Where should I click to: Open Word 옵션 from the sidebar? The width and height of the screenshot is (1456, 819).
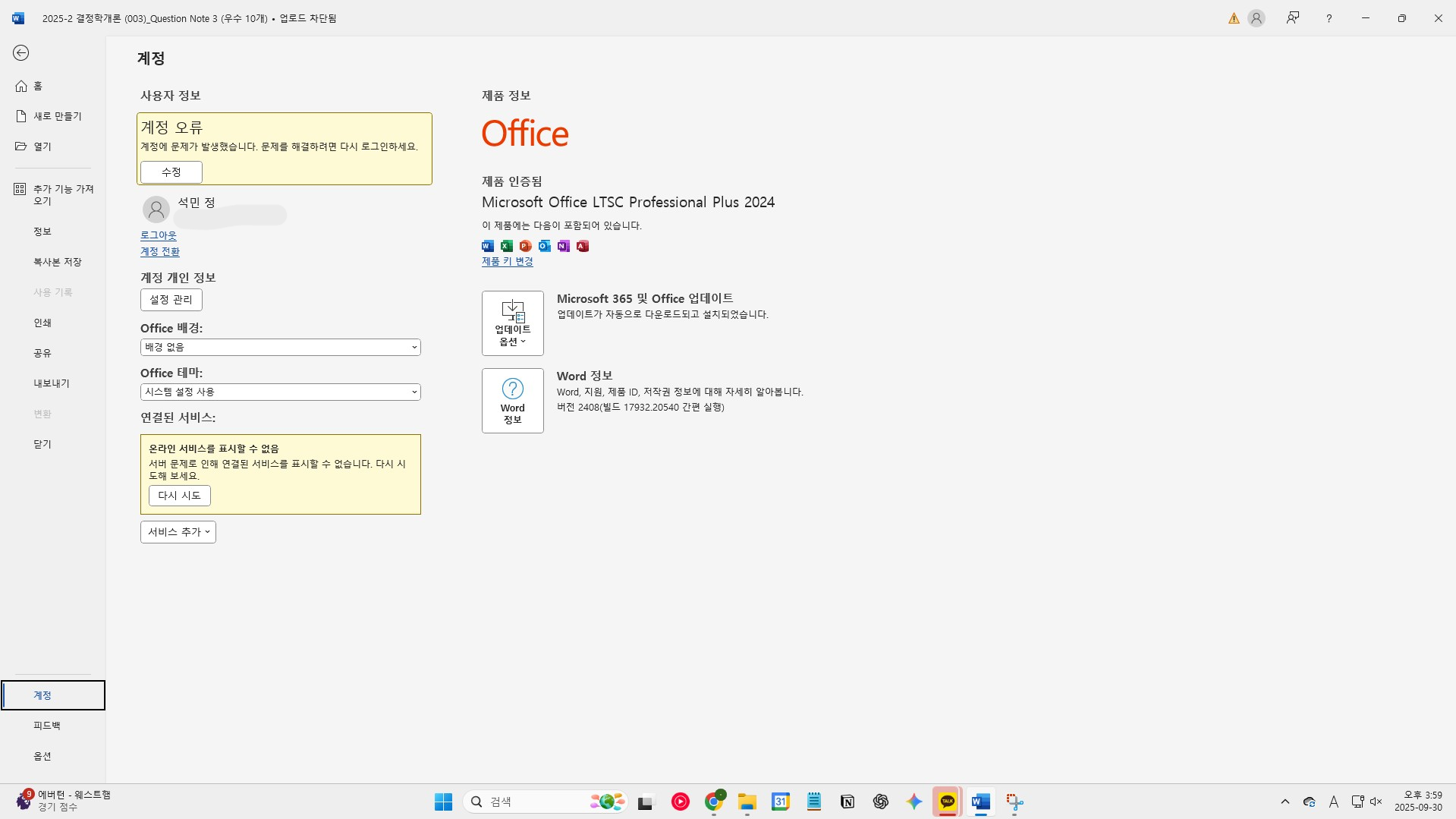[x=52, y=756]
